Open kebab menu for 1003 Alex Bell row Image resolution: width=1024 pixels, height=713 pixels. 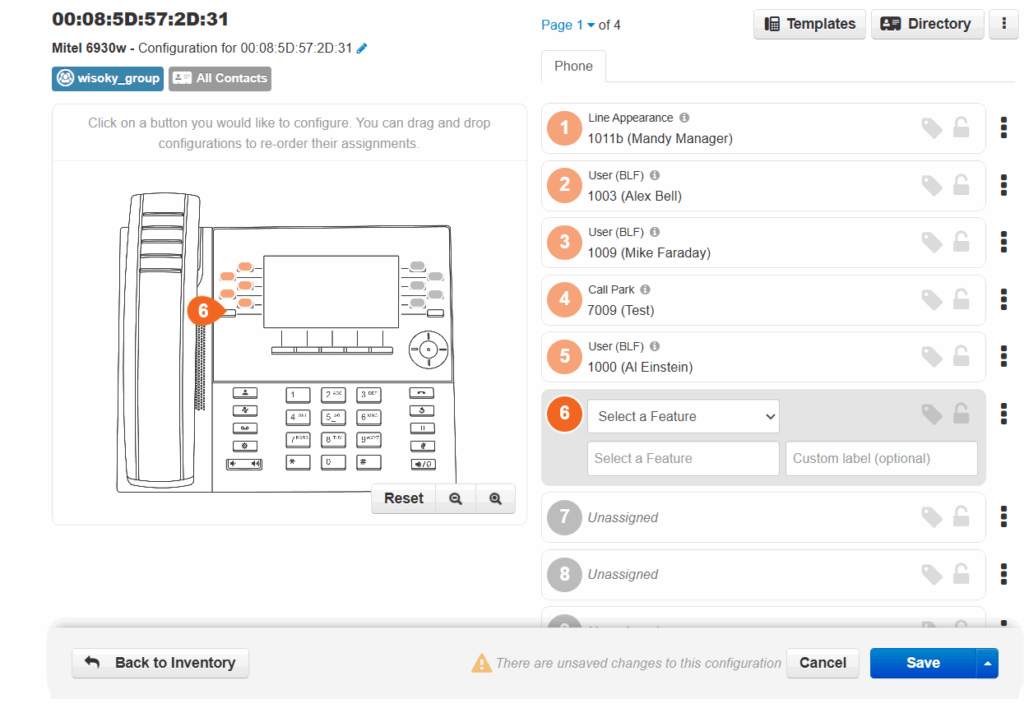pos(1003,185)
